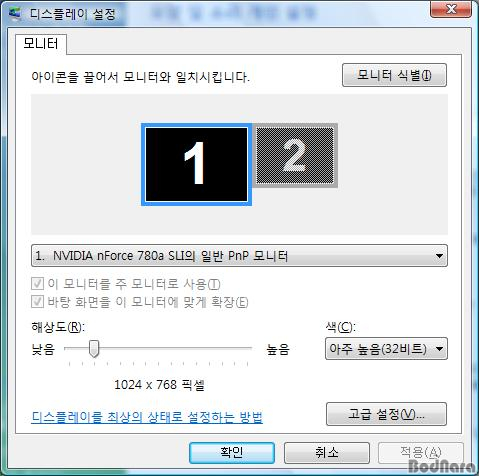
Task: Open the NVIDIA nForce 780a monitor dropdown
Action: click(x=239, y=256)
